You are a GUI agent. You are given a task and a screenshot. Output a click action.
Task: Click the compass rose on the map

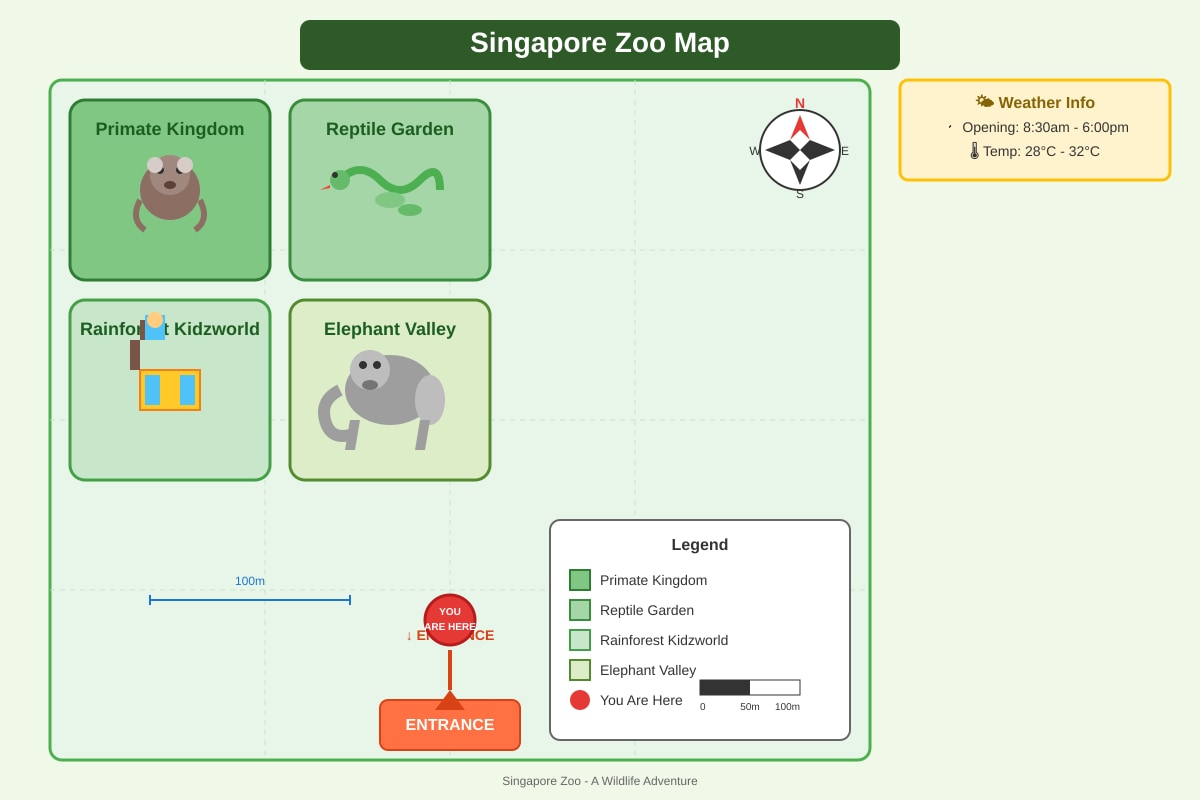tap(800, 150)
